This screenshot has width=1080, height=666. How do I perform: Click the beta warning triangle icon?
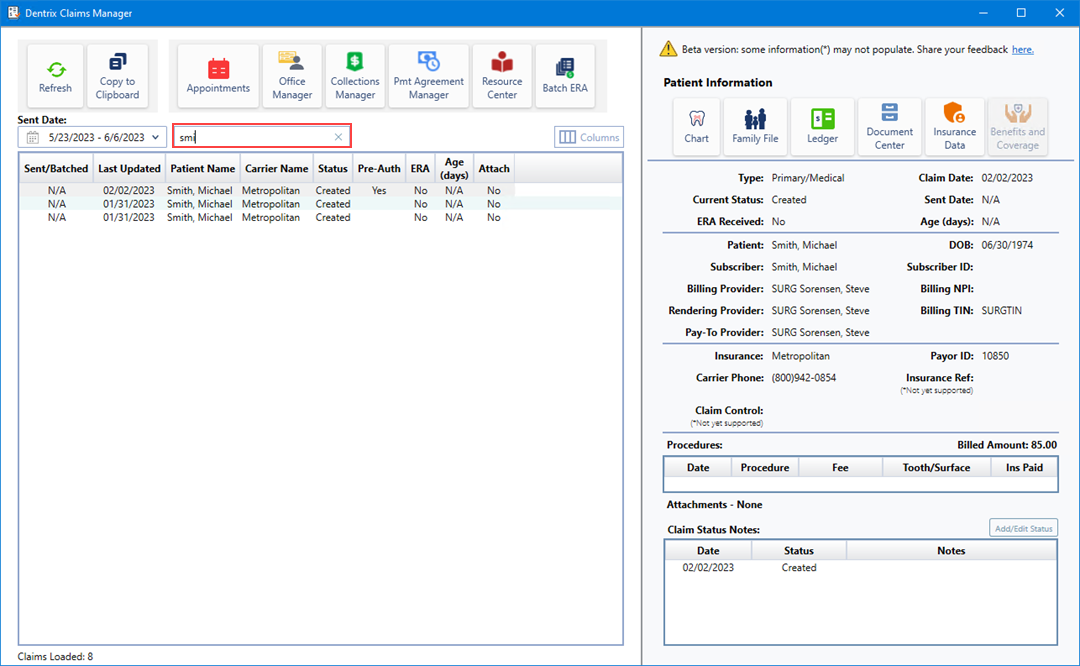pos(668,49)
